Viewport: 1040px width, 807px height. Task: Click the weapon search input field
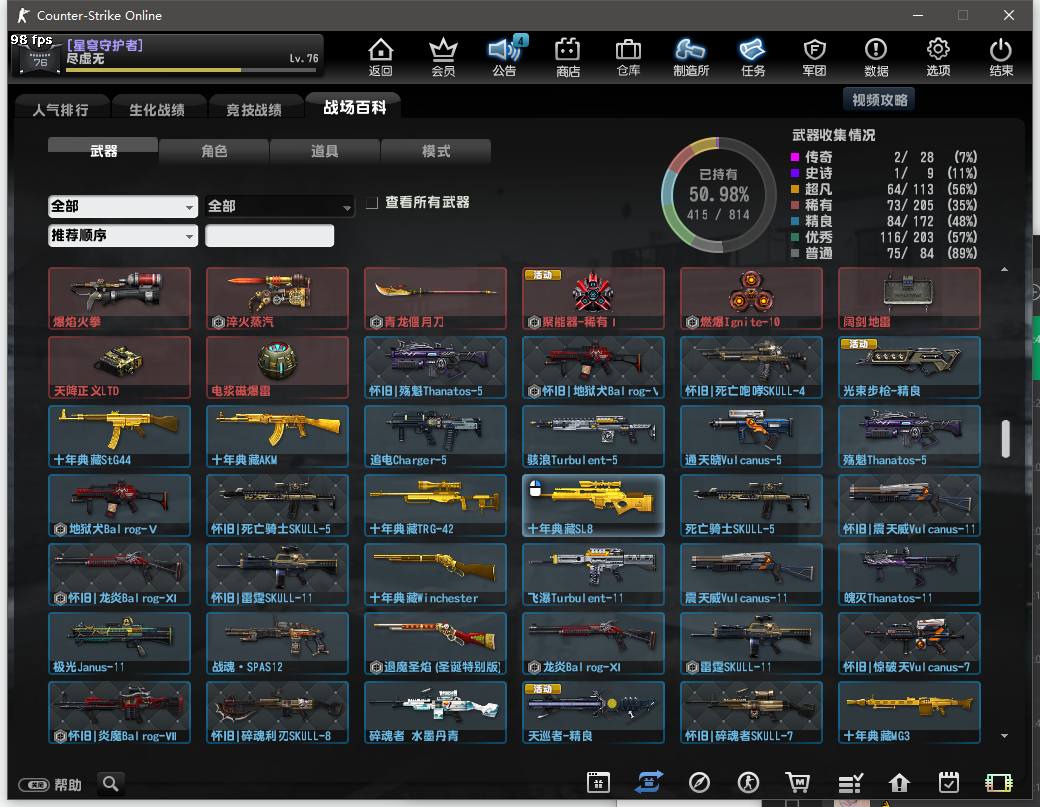pos(269,235)
